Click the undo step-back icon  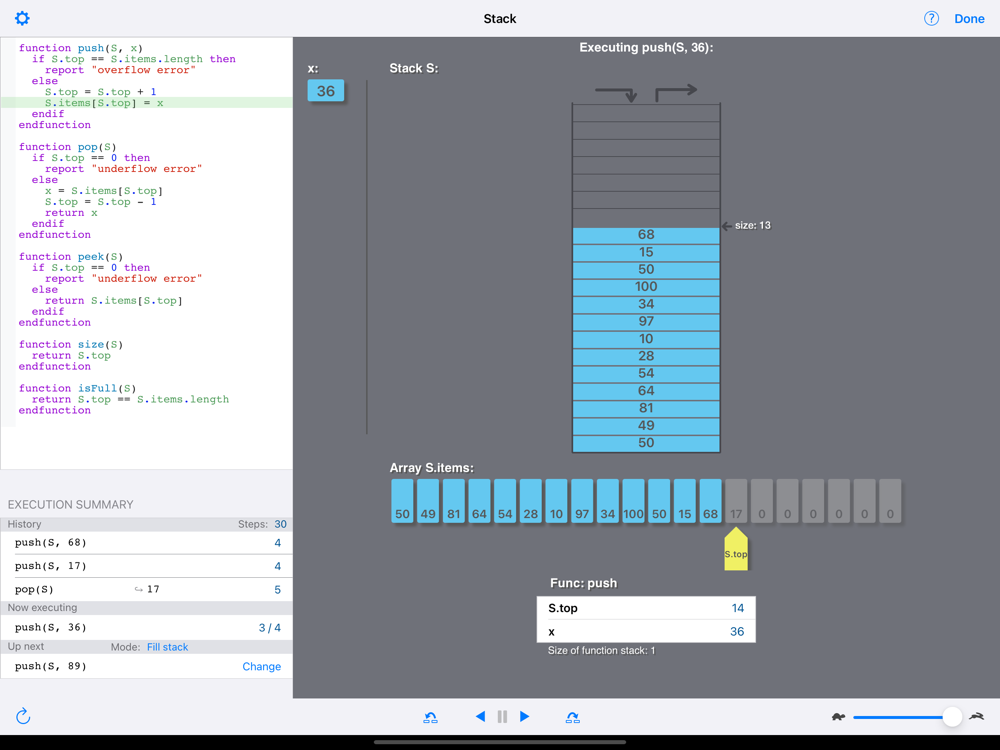click(x=430, y=717)
